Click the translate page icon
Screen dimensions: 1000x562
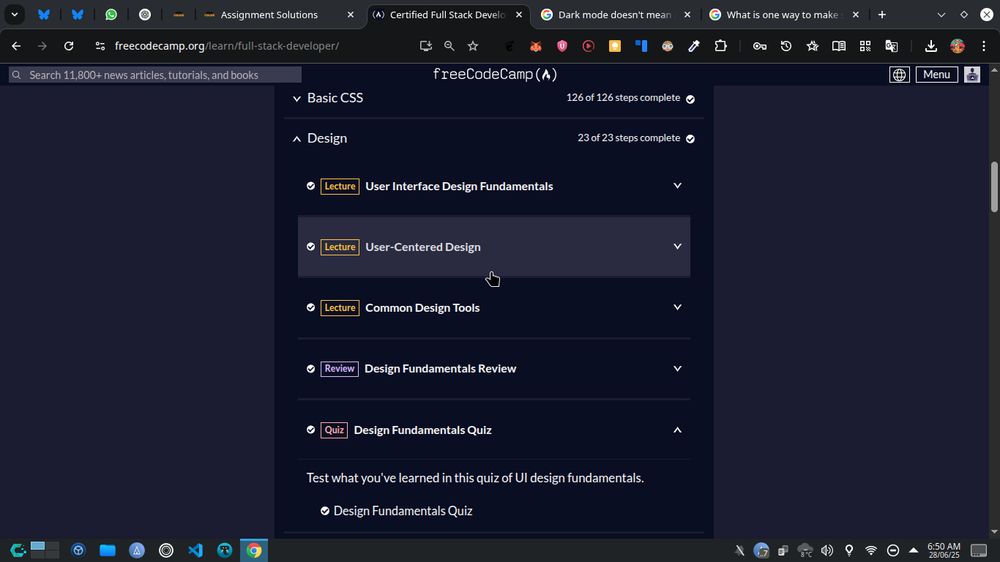892,46
